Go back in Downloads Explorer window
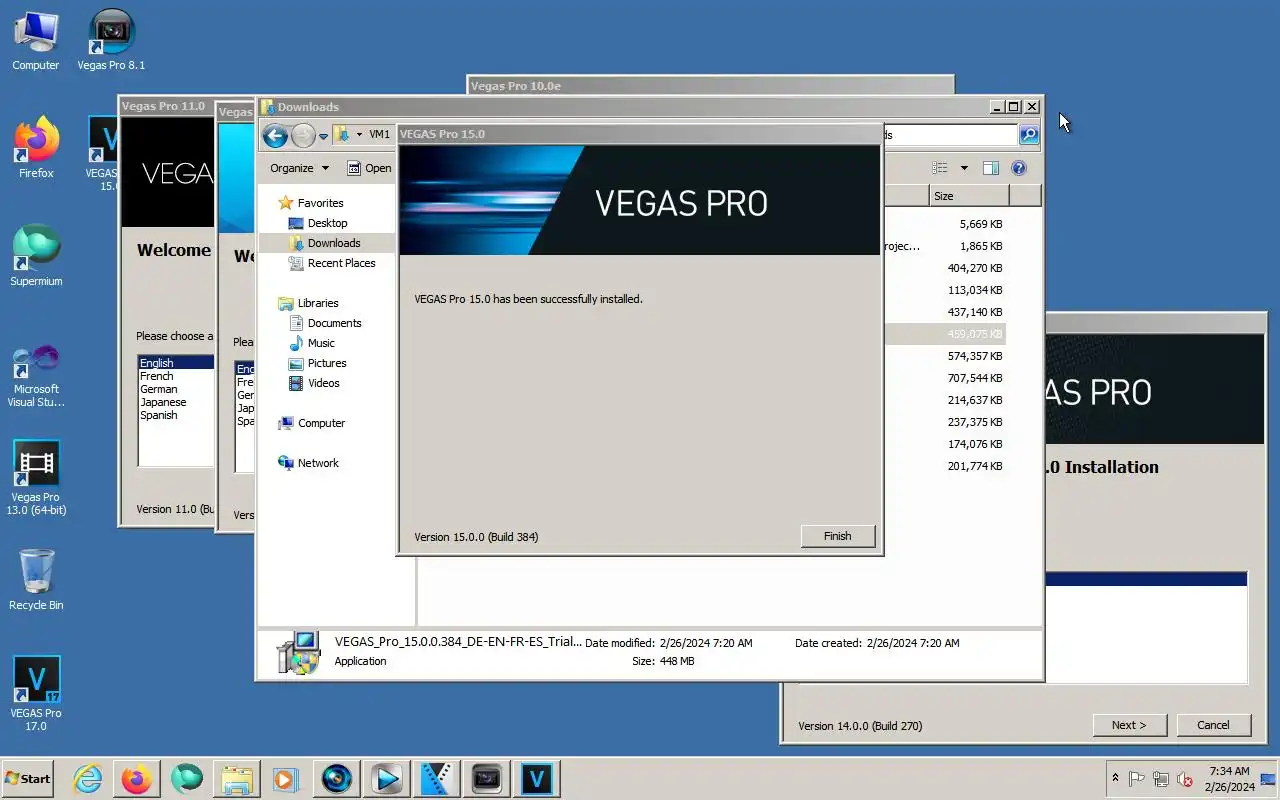 click(x=275, y=135)
